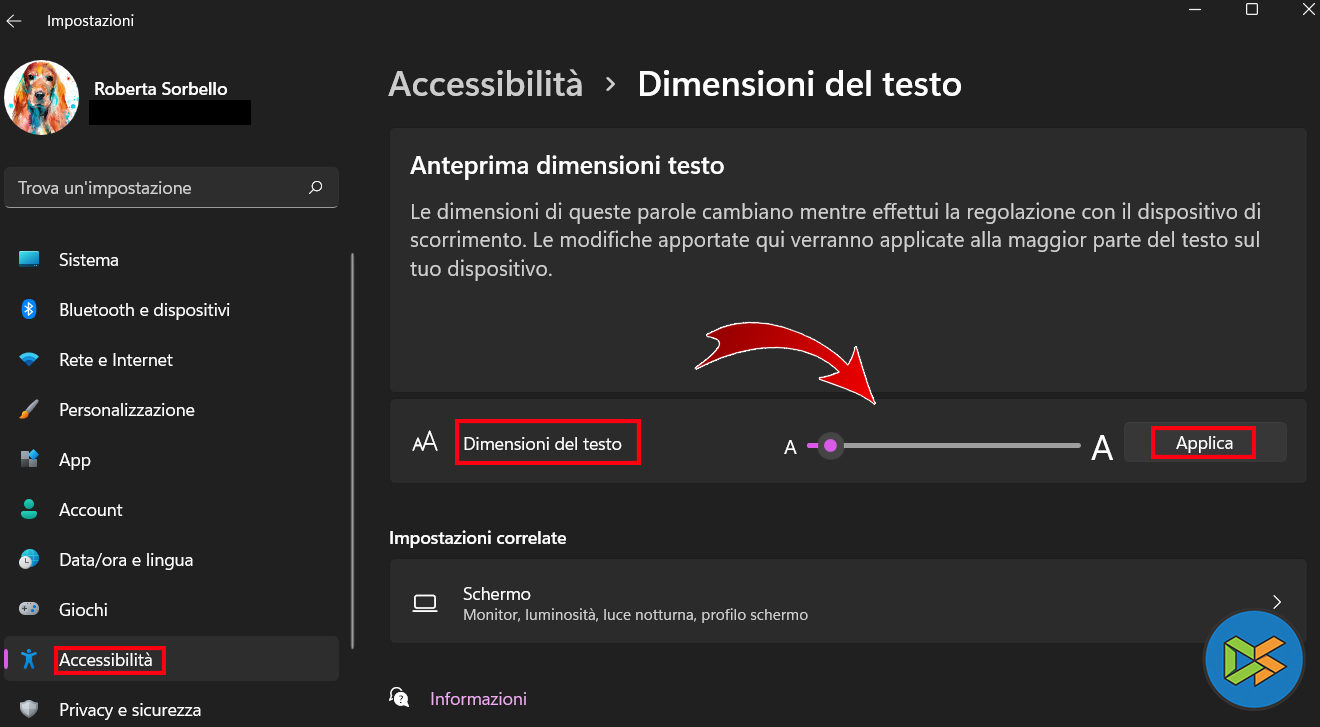The image size is (1320, 727).
Task: Click the Account person icon
Action: click(29, 510)
